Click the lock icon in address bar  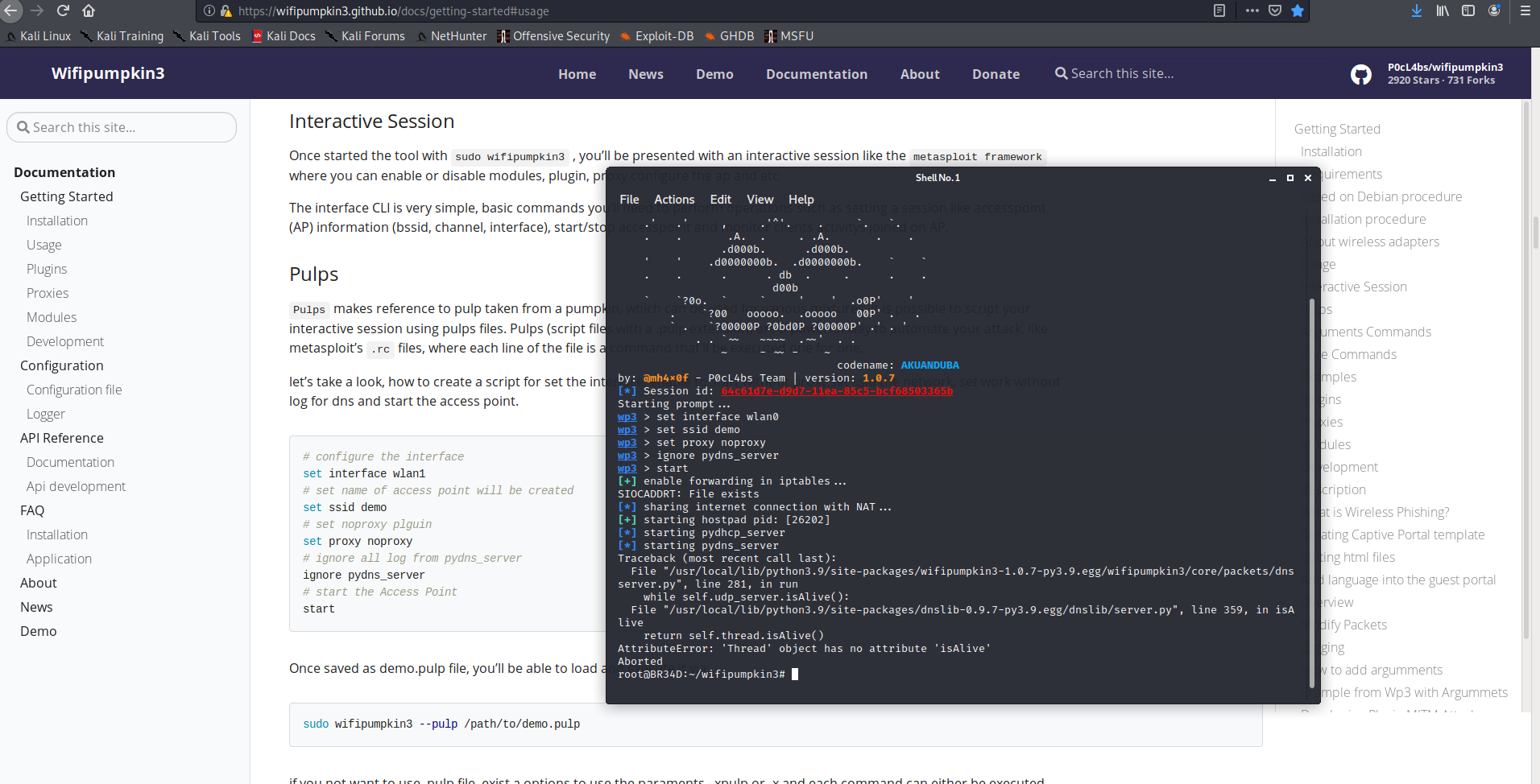226,11
